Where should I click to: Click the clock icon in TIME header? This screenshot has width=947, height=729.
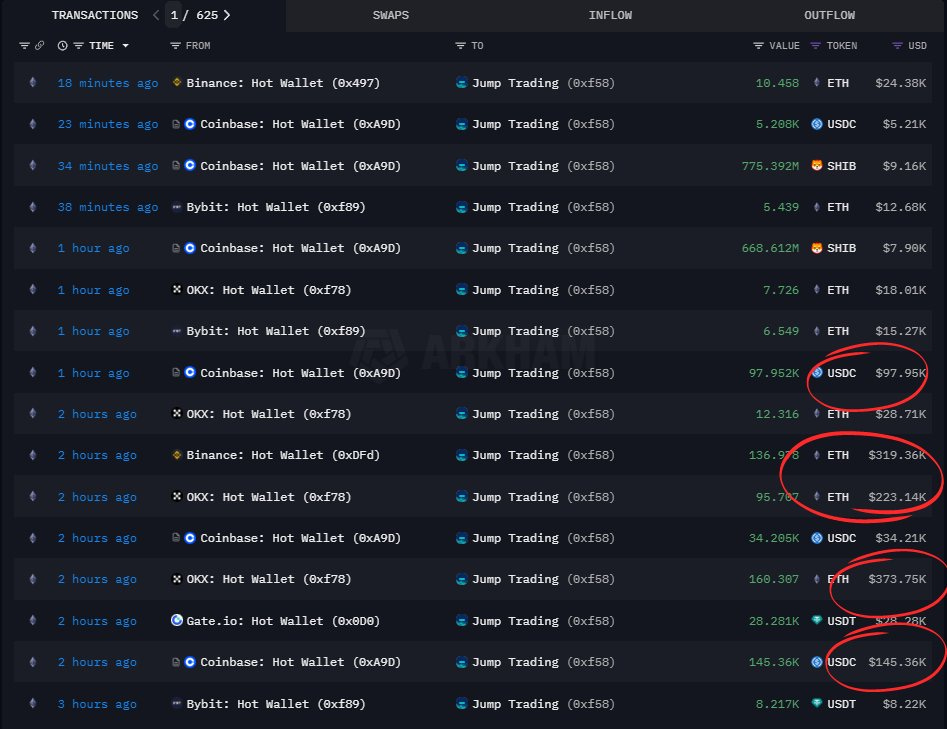(62, 46)
